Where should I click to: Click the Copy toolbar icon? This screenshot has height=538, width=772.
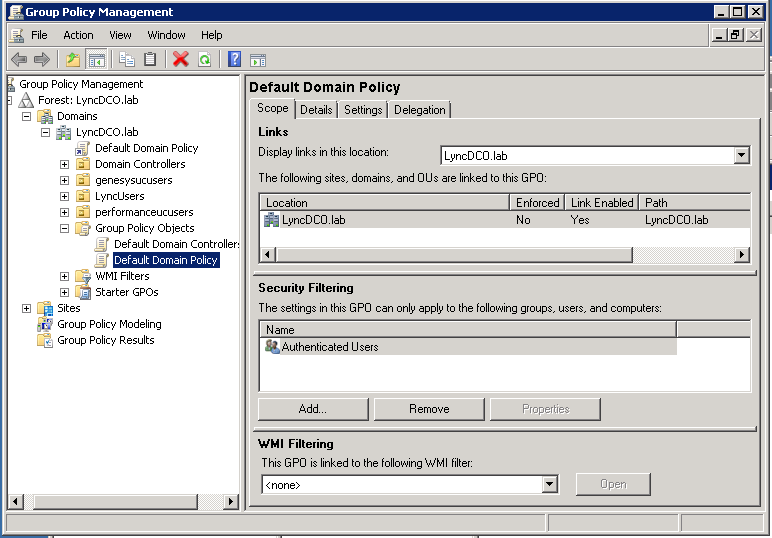pos(127,60)
